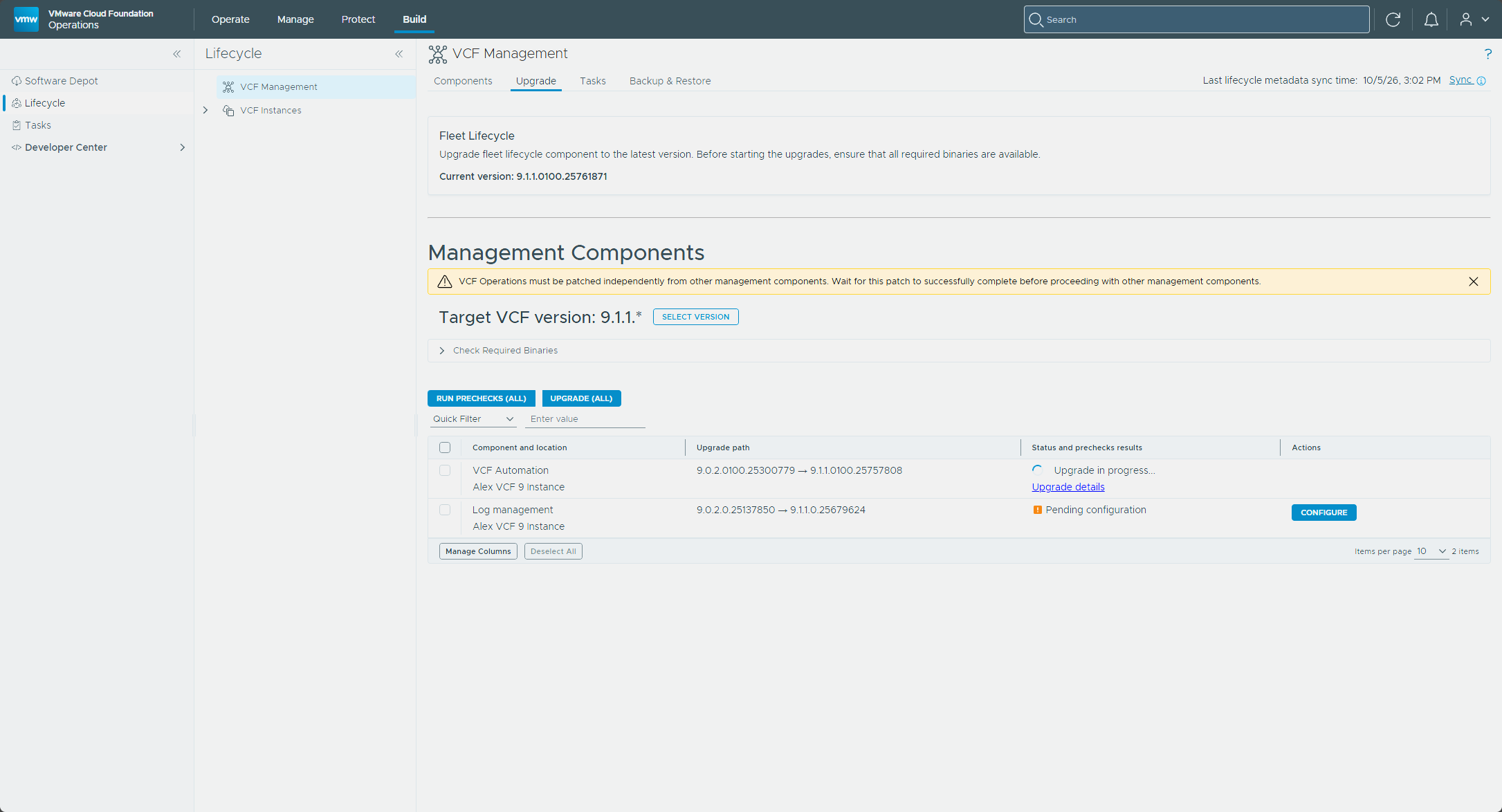Open the help question mark icon

[x=1487, y=54]
